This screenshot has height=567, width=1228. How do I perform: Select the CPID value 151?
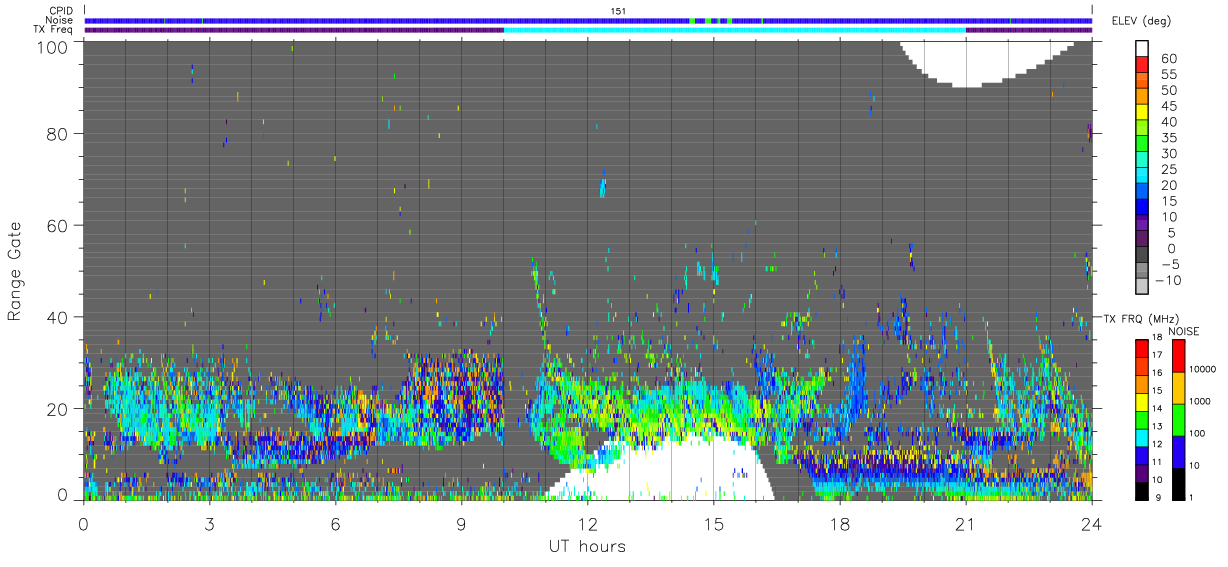tap(618, 10)
